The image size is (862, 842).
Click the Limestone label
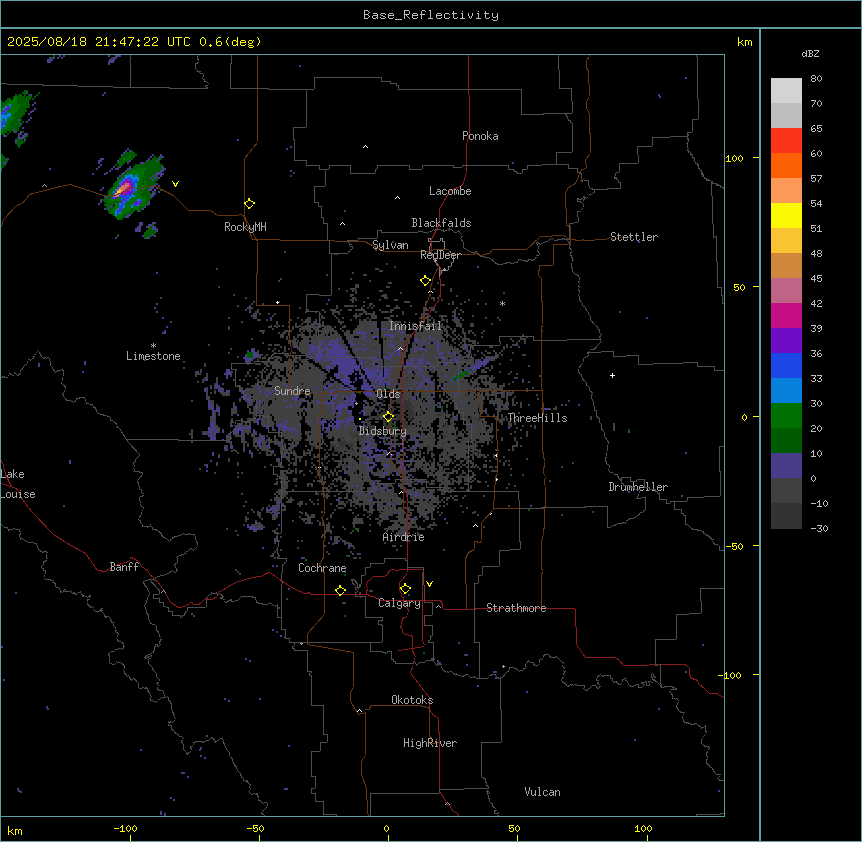click(153, 356)
